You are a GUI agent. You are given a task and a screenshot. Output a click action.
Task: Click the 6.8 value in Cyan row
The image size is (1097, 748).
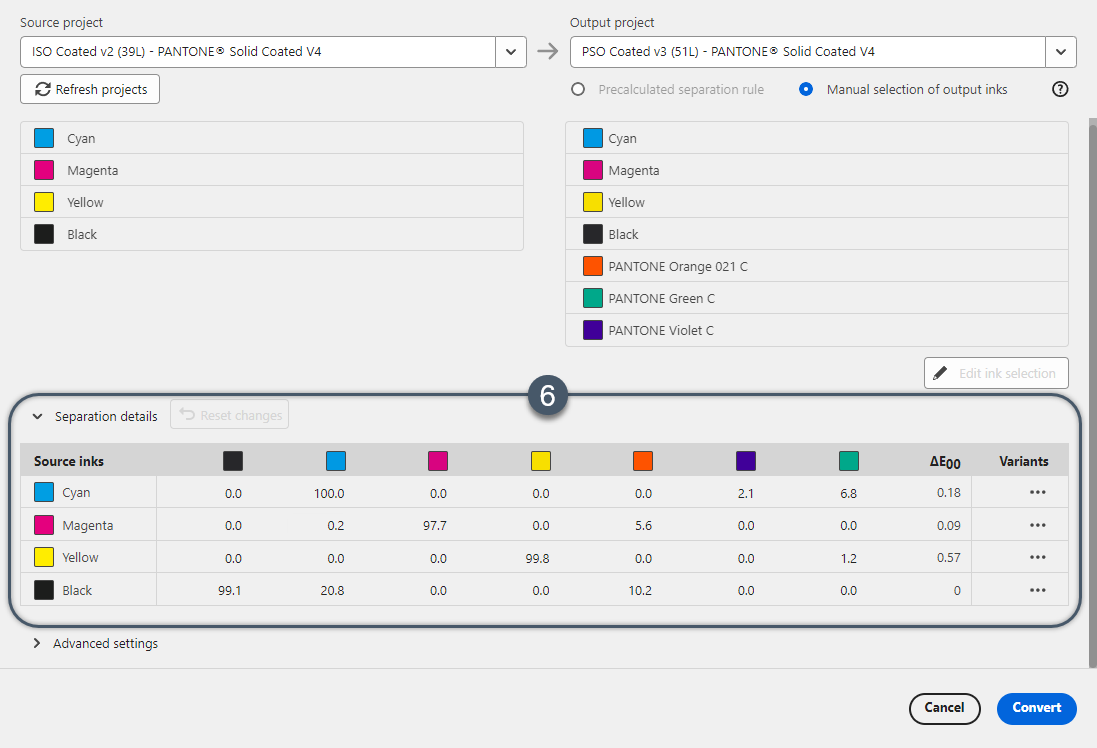point(849,493)
